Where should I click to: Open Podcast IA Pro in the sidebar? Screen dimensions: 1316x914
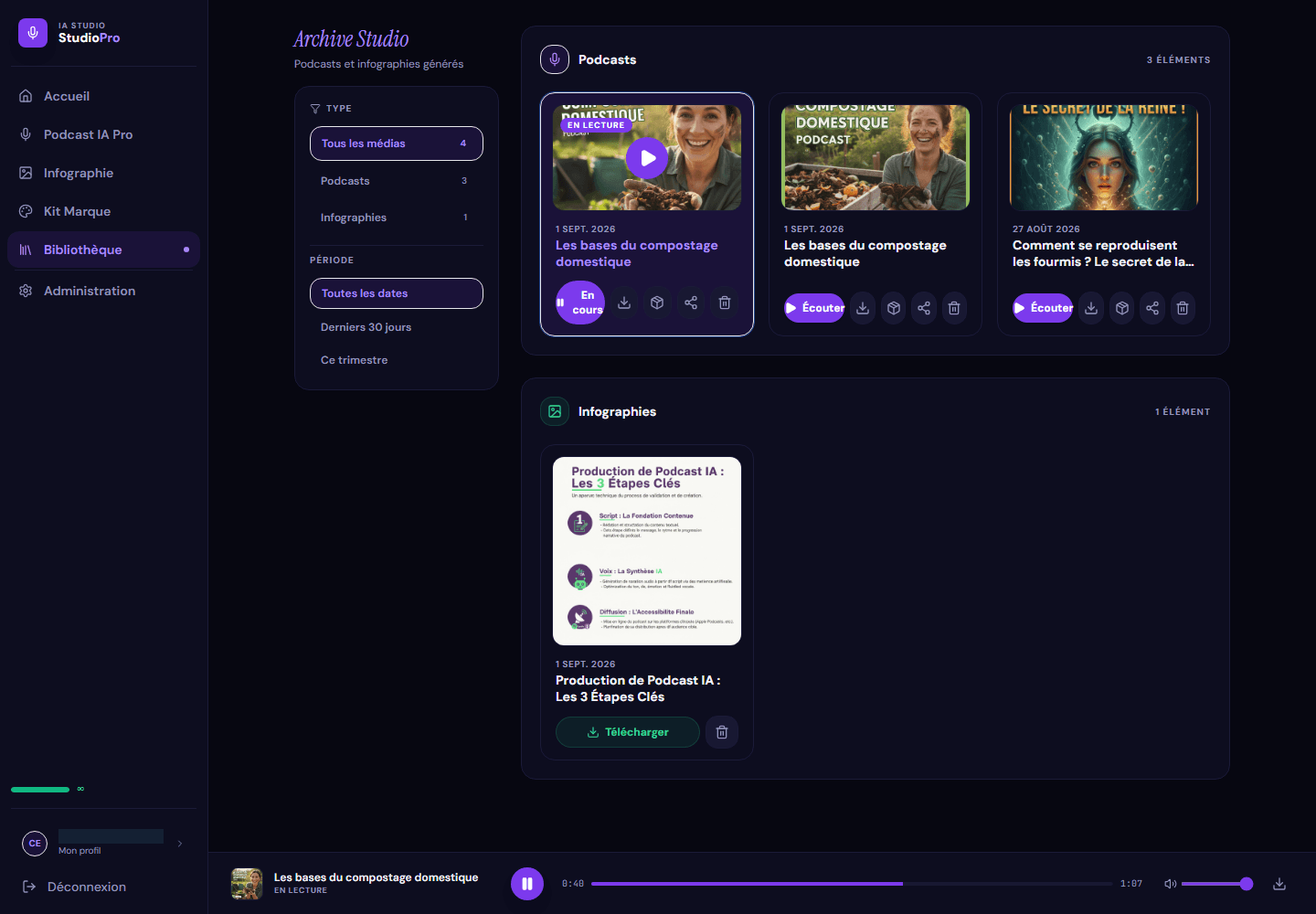point(103,134)
